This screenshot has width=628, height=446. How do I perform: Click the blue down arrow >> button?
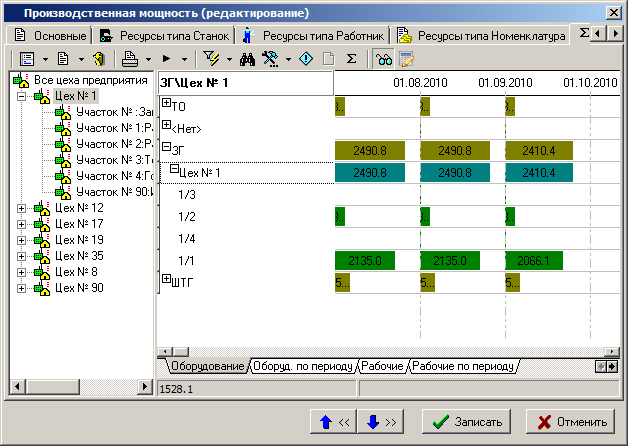(380, 422)
